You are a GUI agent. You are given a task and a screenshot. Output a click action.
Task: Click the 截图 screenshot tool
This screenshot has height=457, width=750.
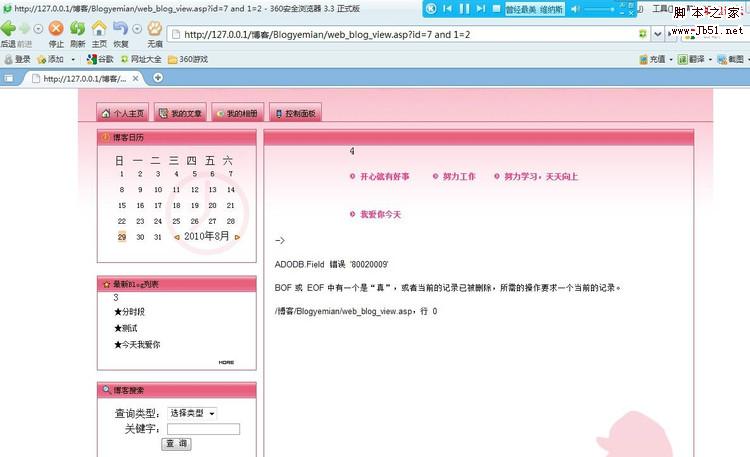[x=730, y=59]
